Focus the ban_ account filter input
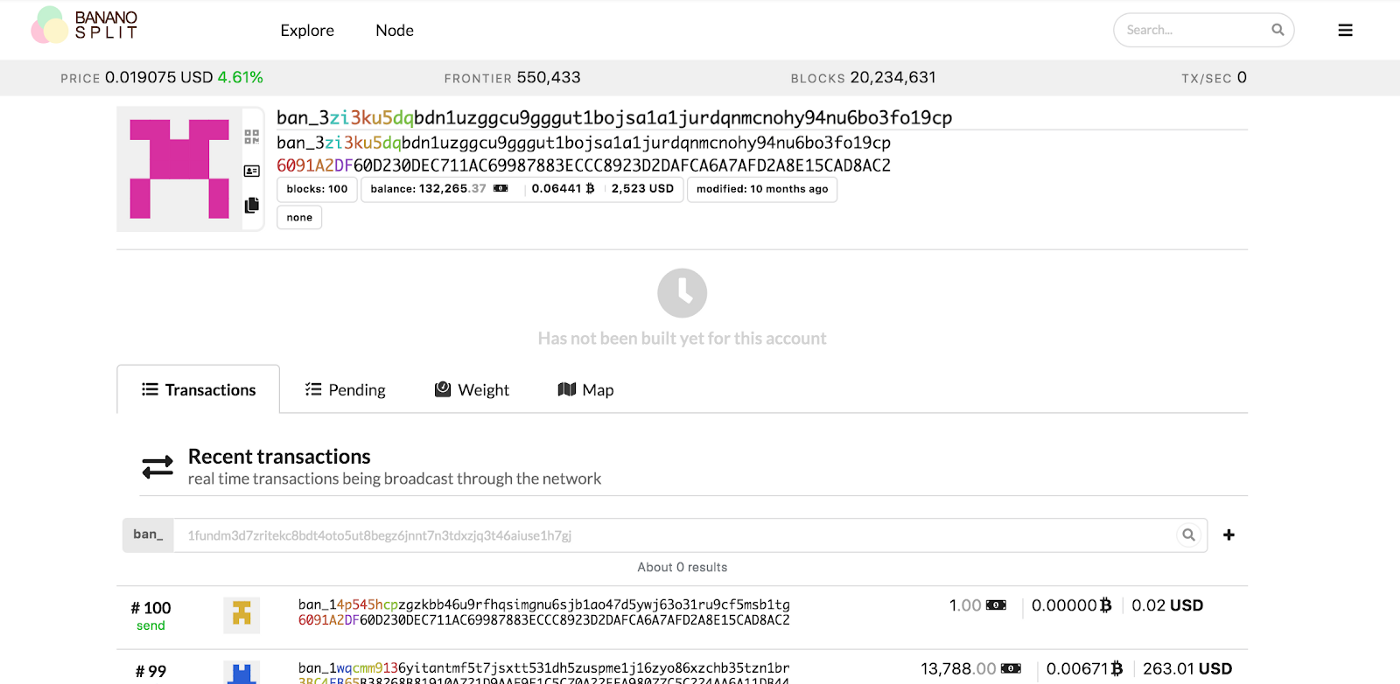 coord(674,535)
